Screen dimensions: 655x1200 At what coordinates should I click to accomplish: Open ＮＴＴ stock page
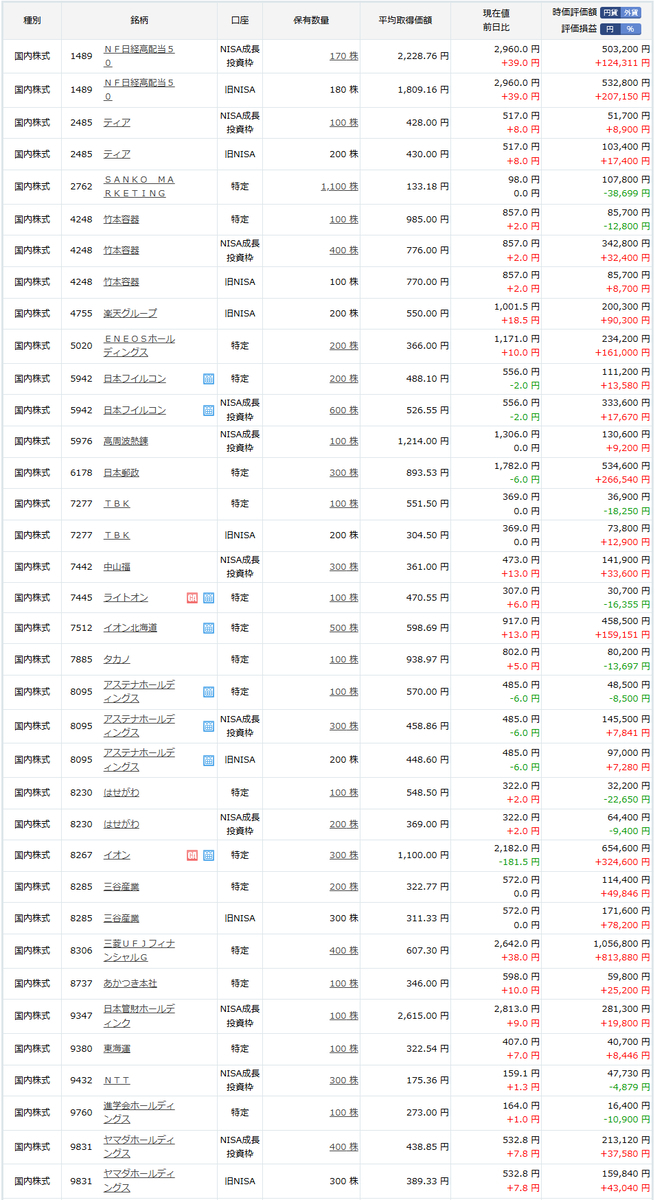[x=117, y=1080]
